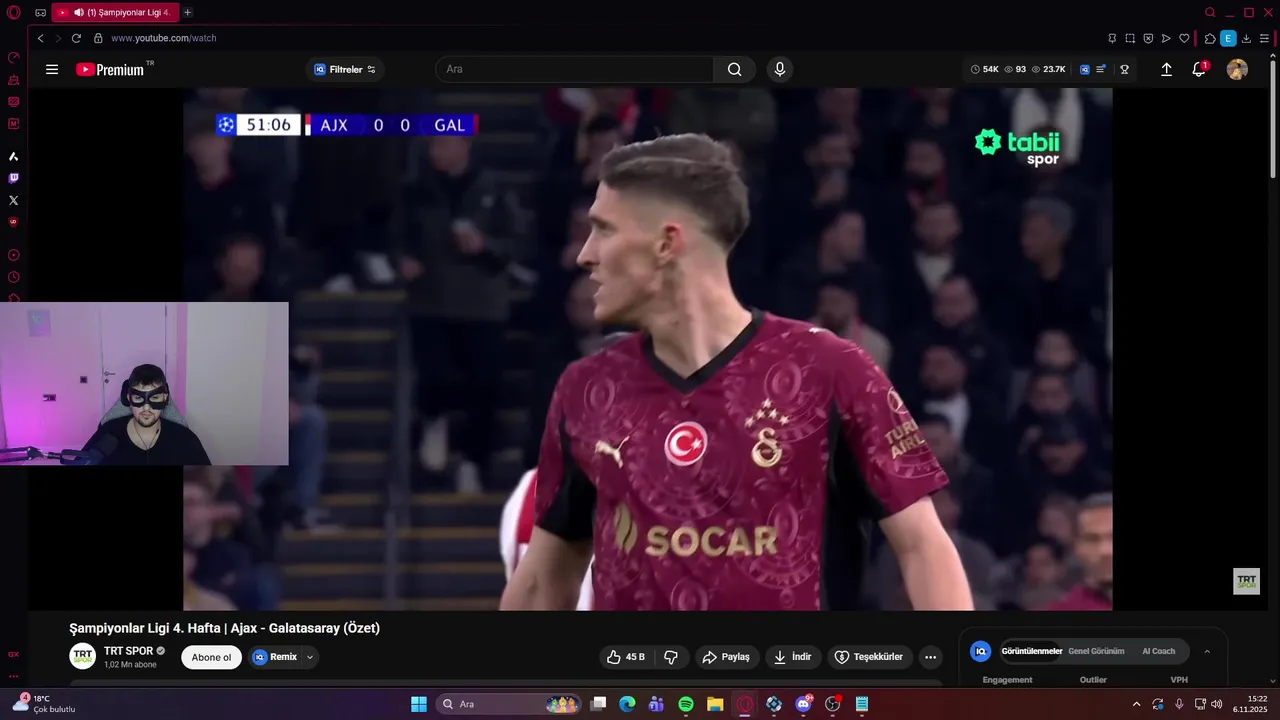Select the Görüntülenmeler tab
Screen dimensions: 1280x720
coord(1032,651)
